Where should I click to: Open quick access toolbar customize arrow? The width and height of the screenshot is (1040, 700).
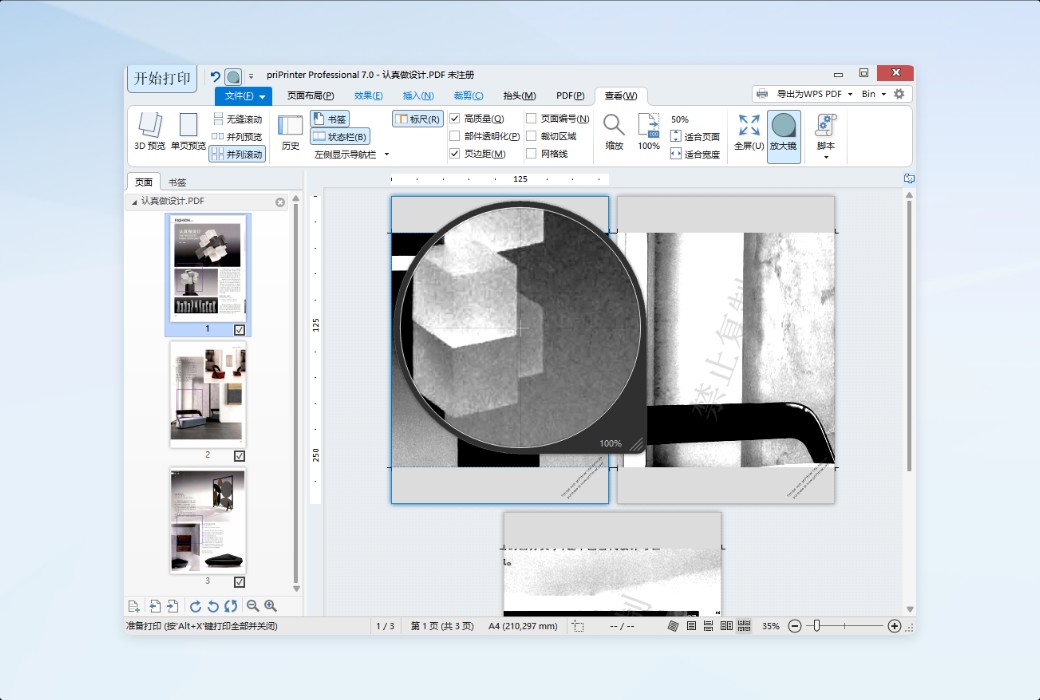251,76
